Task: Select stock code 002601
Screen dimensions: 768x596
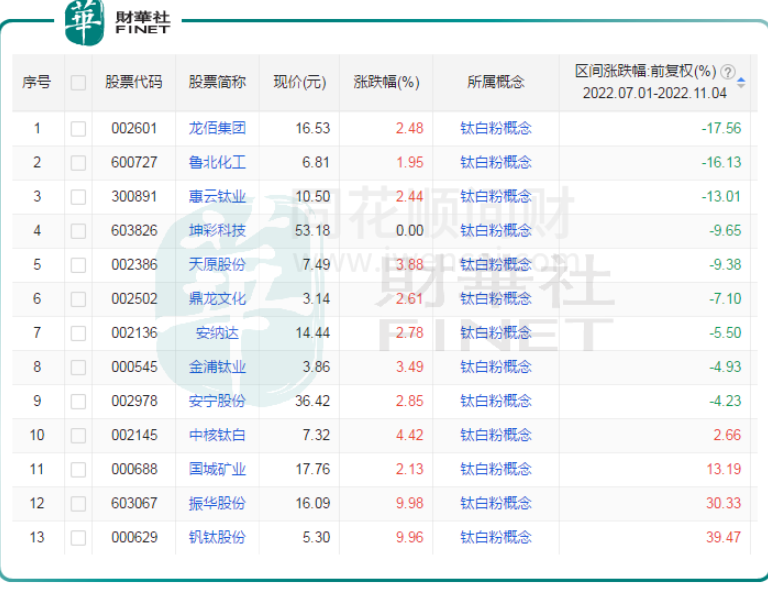Action: [x=134, y=128]
